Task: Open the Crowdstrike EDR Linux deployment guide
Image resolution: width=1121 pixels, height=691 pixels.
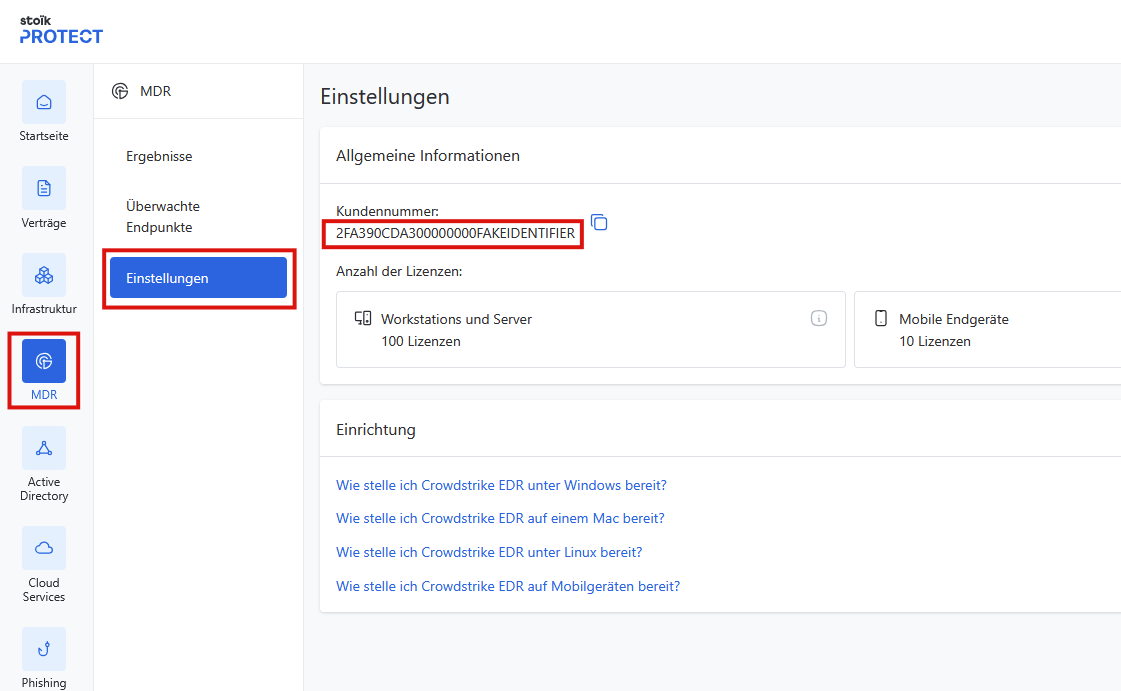Action: [x=489, y=552]
